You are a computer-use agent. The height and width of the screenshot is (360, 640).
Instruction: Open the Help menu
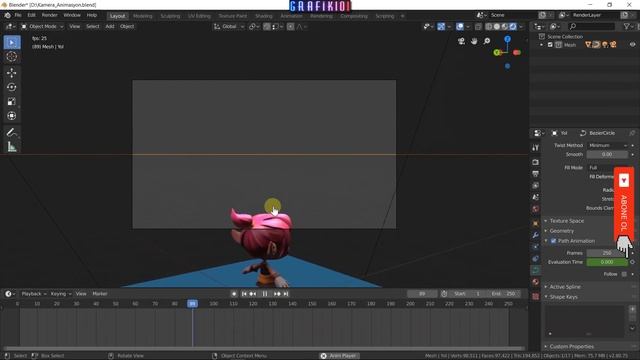(91, 16)
